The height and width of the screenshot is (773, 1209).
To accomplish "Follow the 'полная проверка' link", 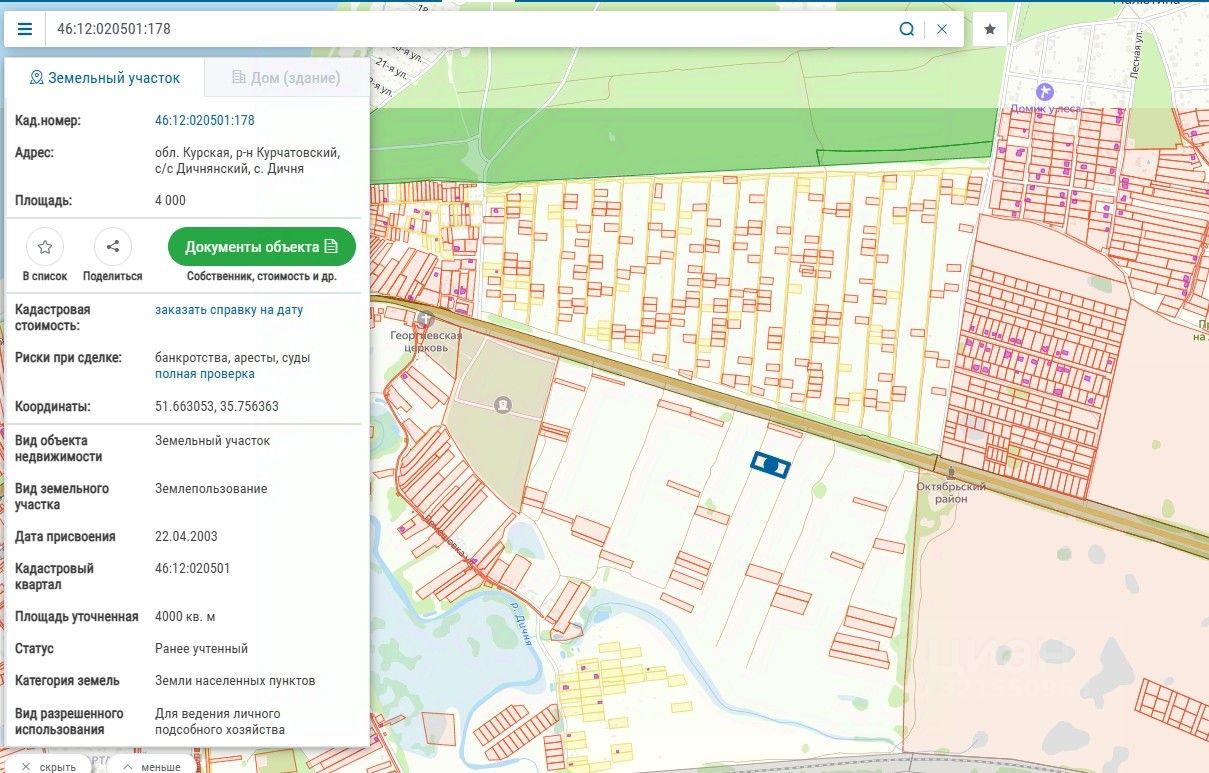I will (205, 374).
